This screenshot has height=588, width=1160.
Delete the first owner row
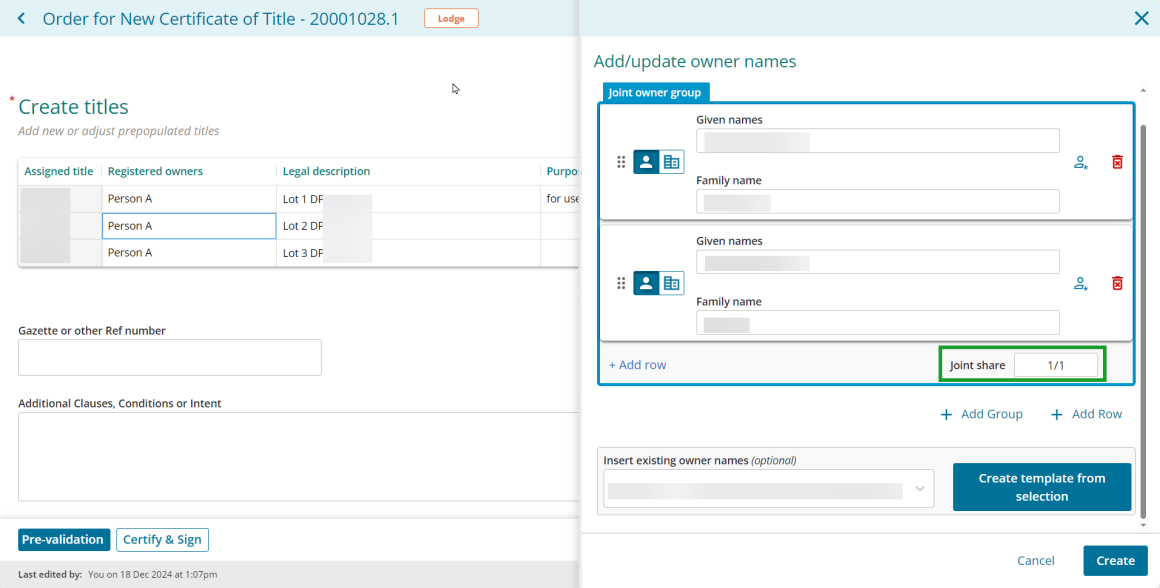1118,162
